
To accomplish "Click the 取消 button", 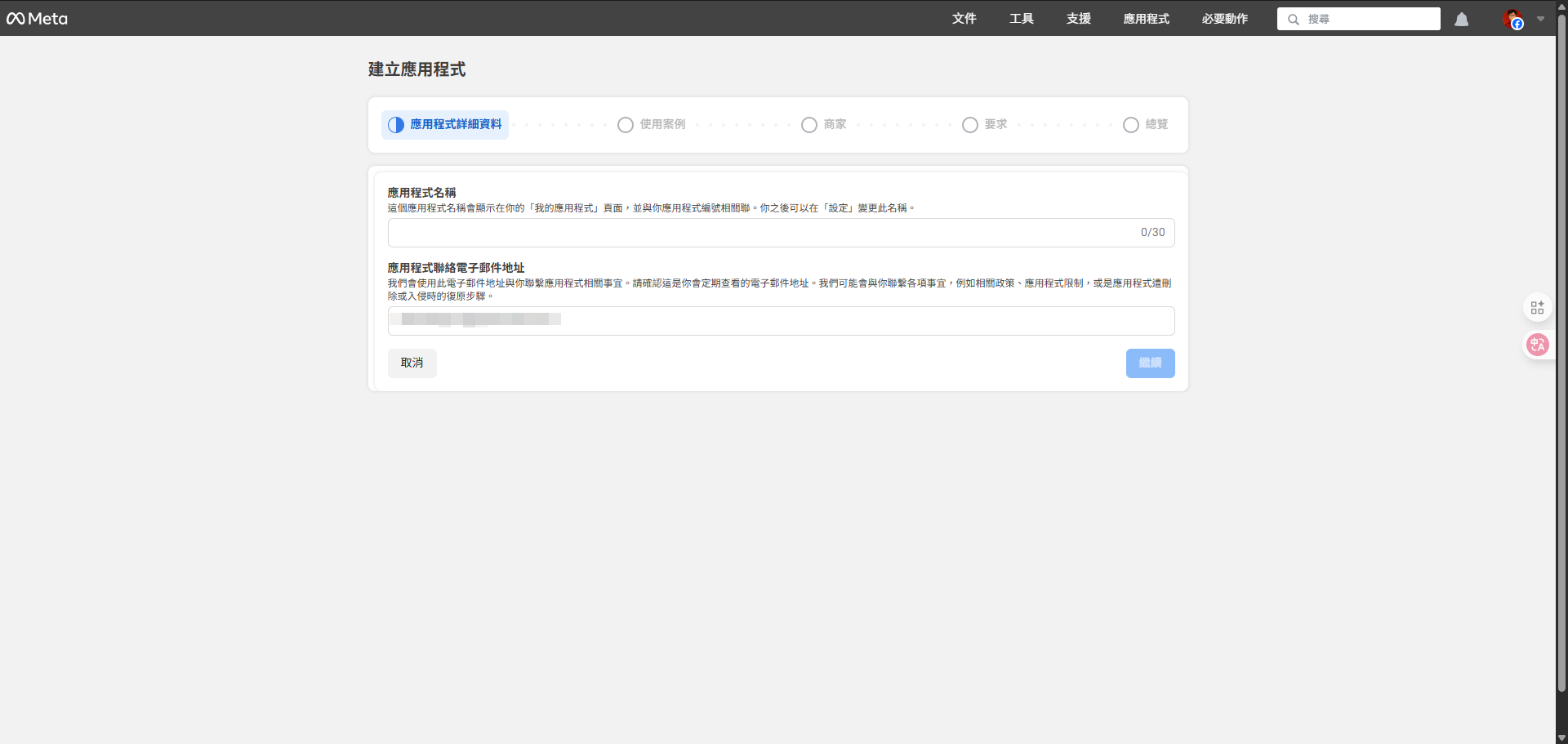I will click(x=412, y=363).
